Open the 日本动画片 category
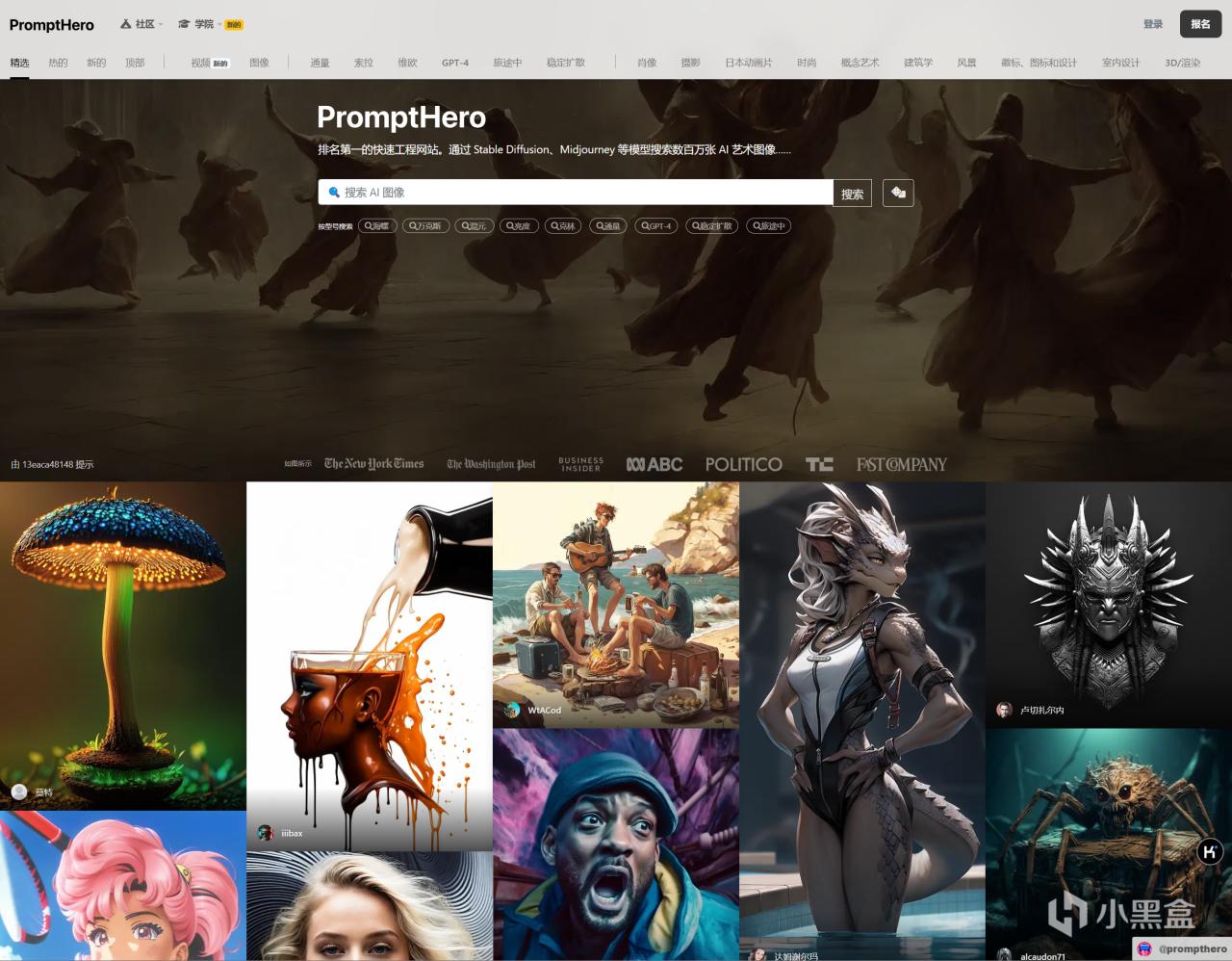Screen dimensions: 1232x961 tap(749, 63)
